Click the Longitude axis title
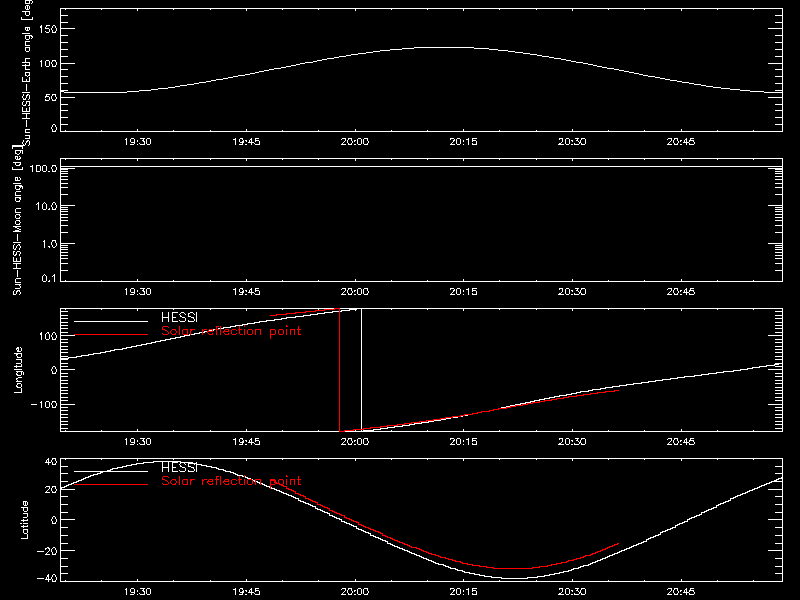Image resolution: width=800 pixels, height=600 pixels. 18,370
